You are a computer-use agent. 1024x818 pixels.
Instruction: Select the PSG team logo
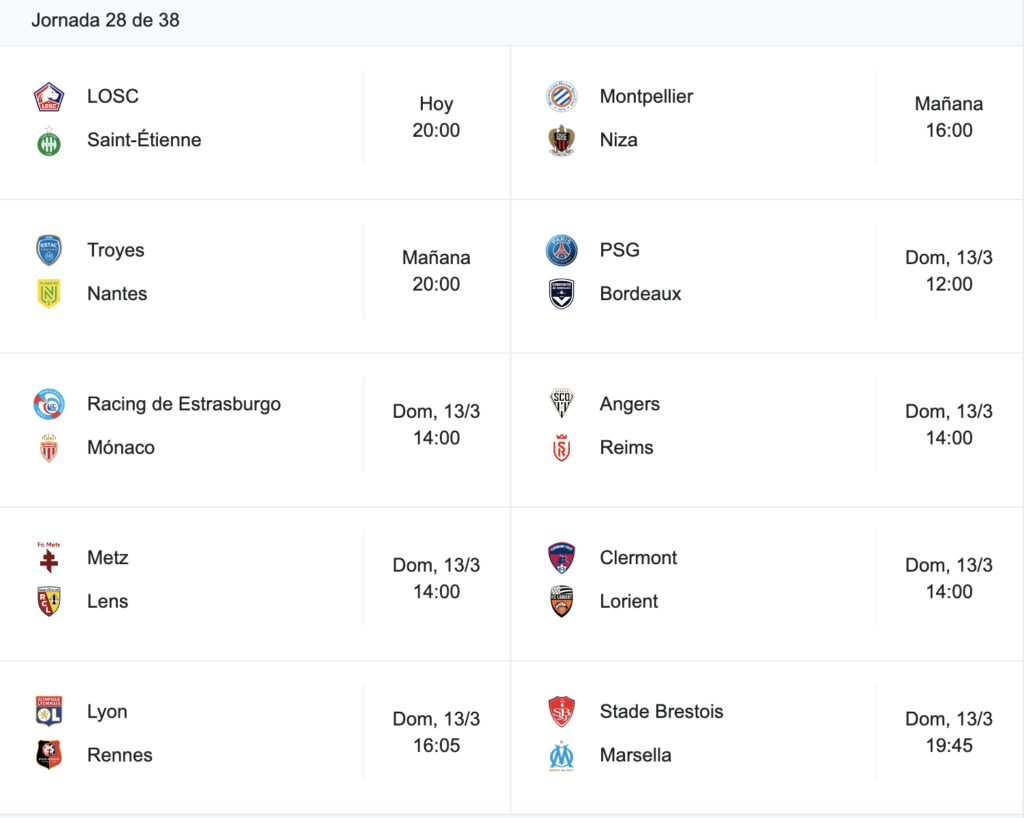562,251
